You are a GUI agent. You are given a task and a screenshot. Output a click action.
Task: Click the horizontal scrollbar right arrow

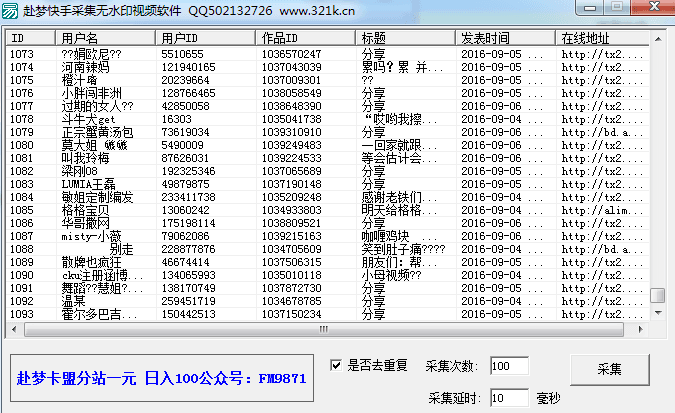(641, 329)
